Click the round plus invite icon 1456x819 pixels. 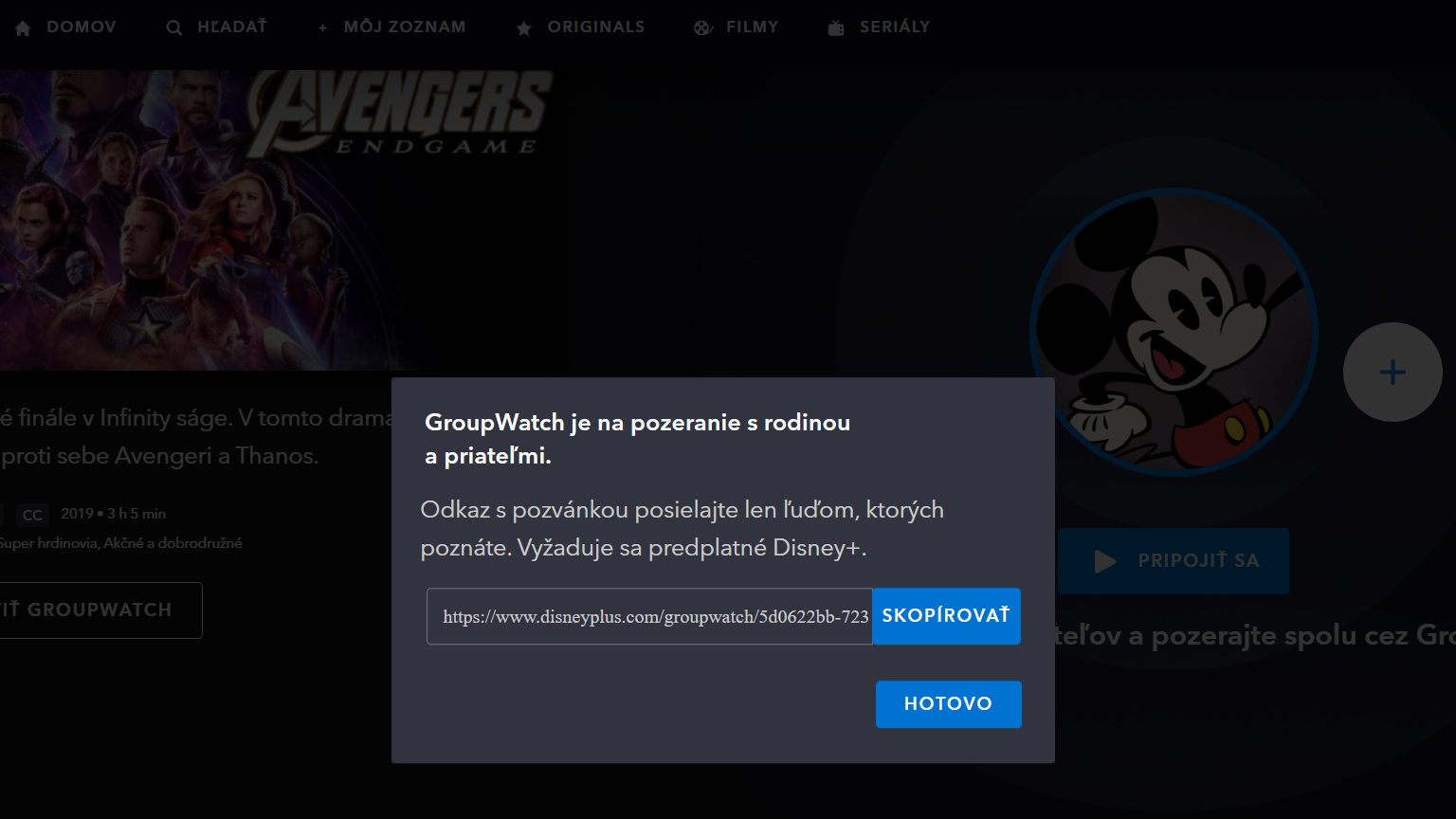tap(1392, 372)
